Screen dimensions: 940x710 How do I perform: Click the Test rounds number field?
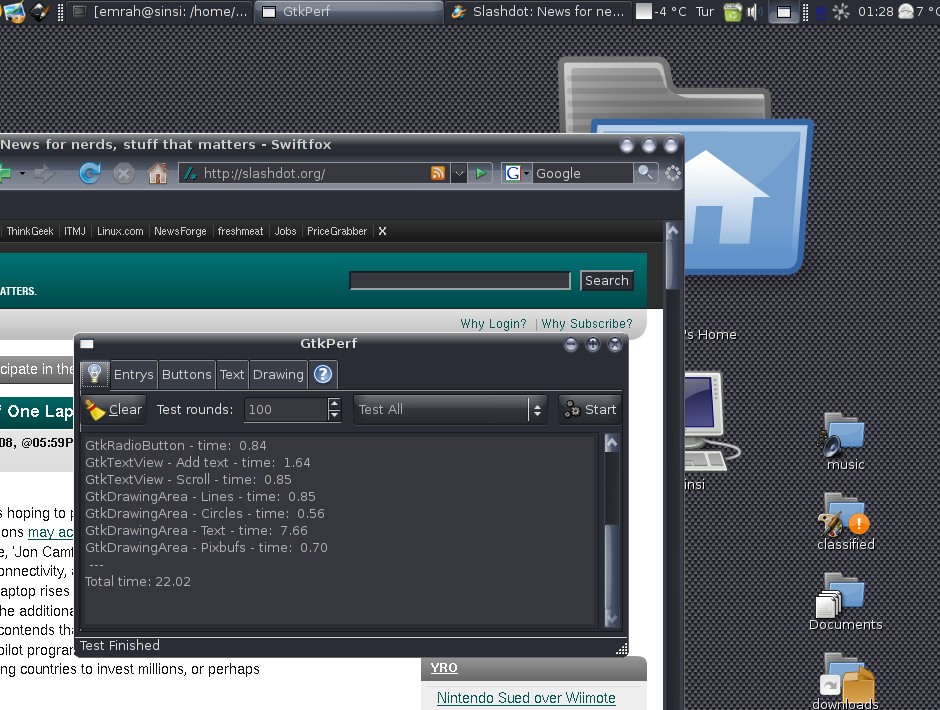[285, 410]
